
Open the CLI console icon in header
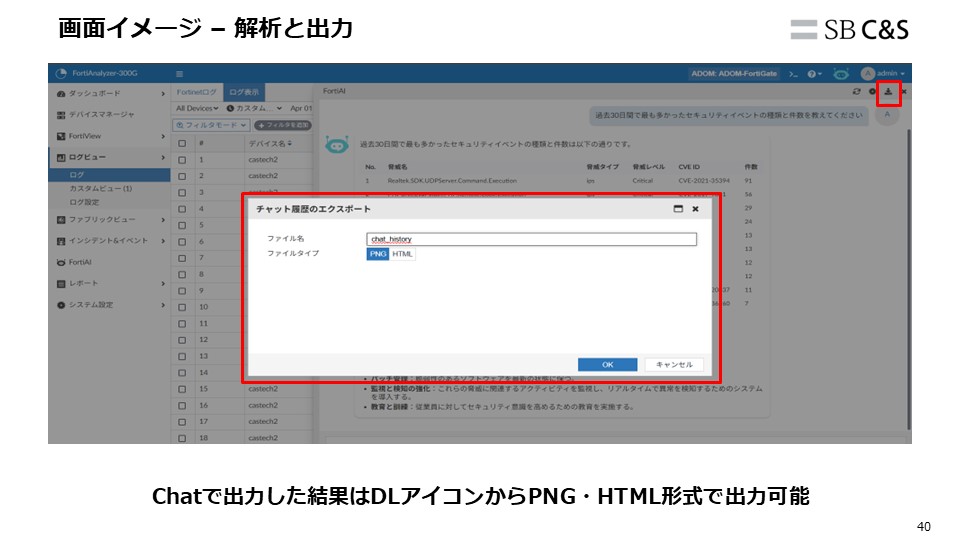pyautogui.click(x=793, y=74)
